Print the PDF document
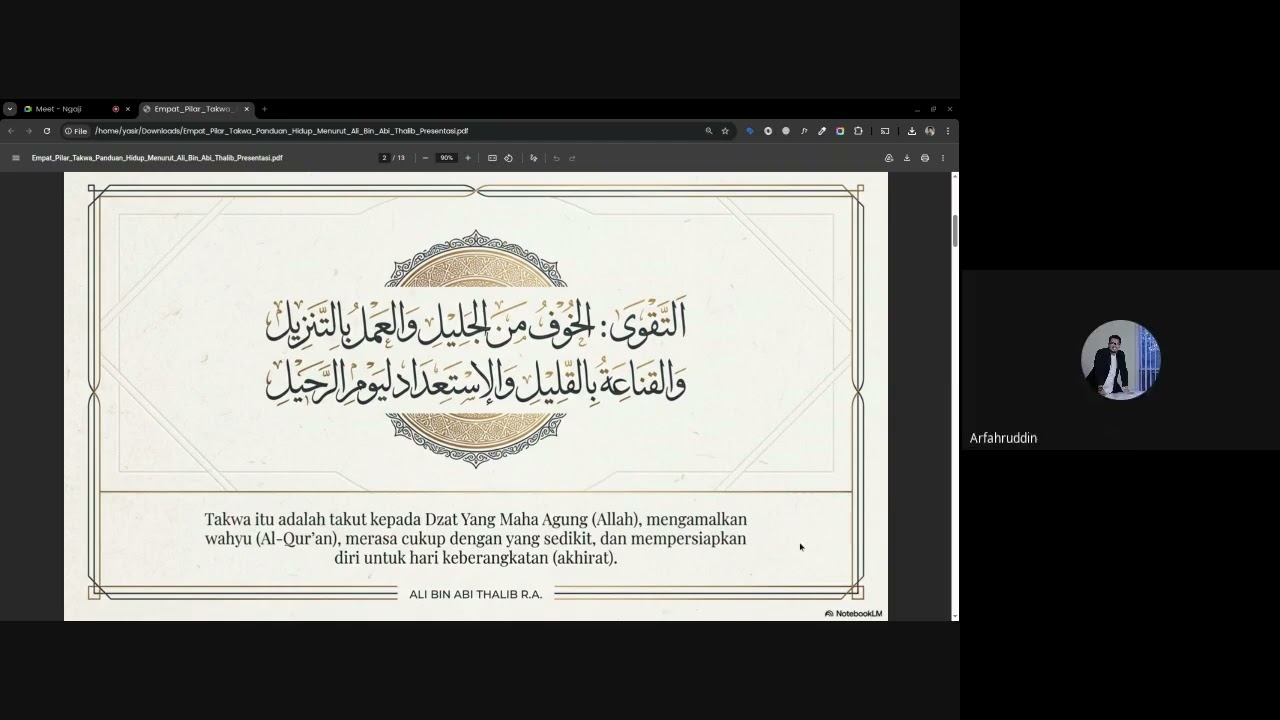1280x720 pixels. click(925, 158)
